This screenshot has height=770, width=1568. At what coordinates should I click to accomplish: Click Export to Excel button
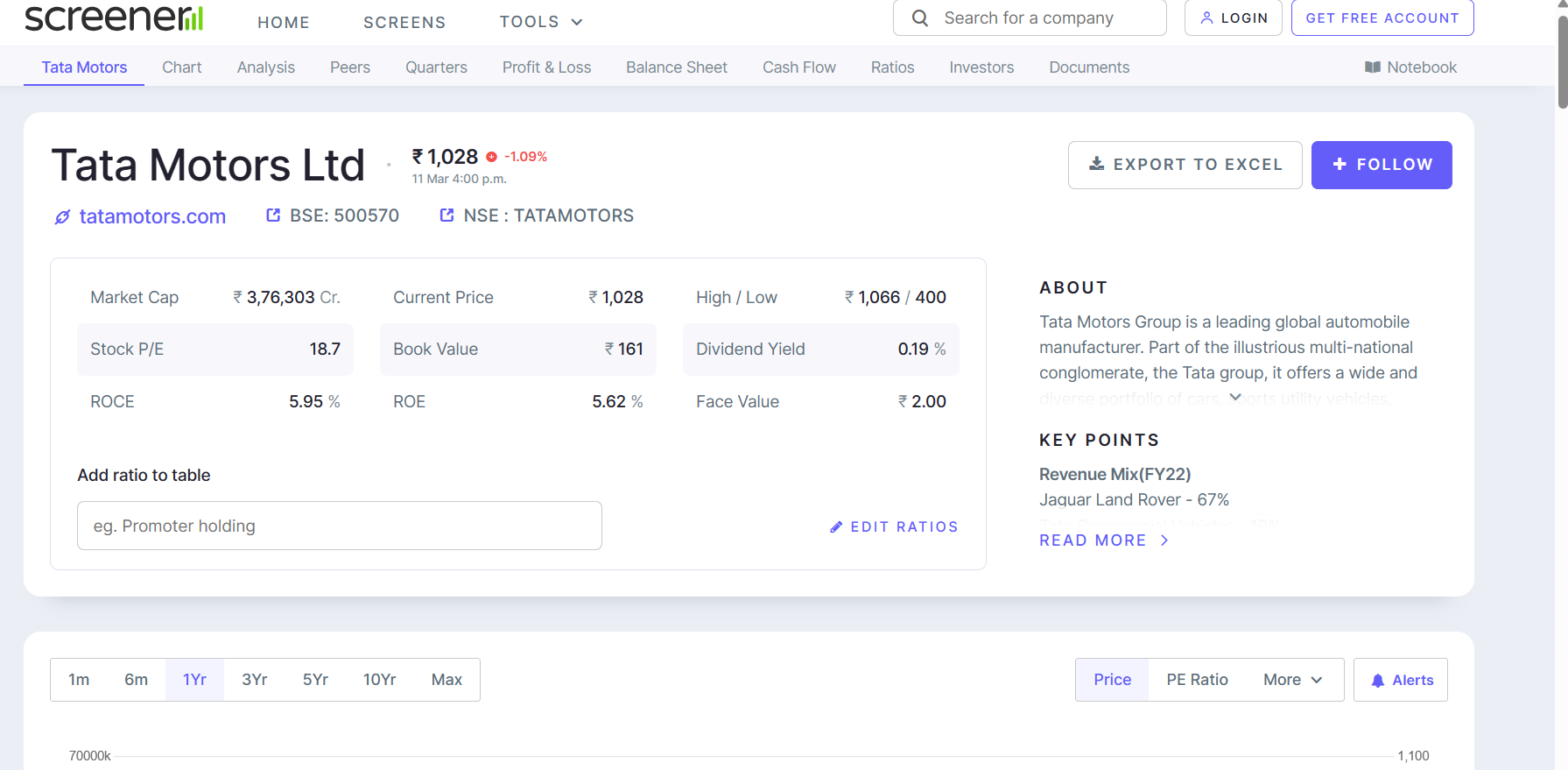pyautogui.click(x=1185, y=165)
